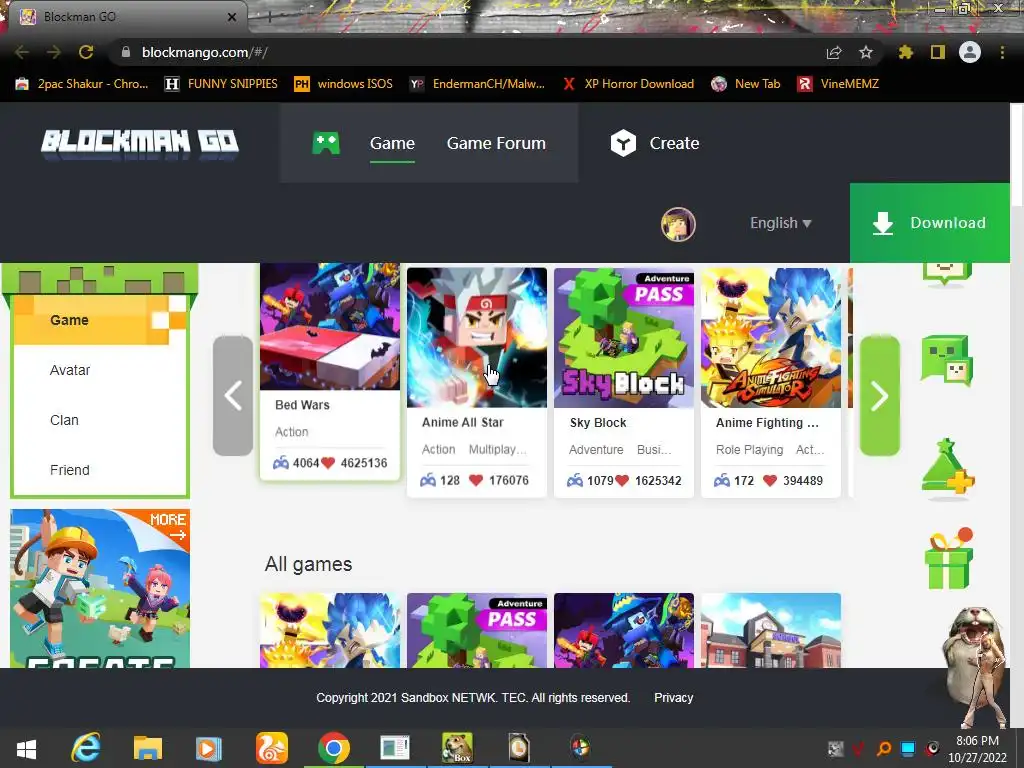
Task: Select the Game navigation tab
Action: [392, 143]
